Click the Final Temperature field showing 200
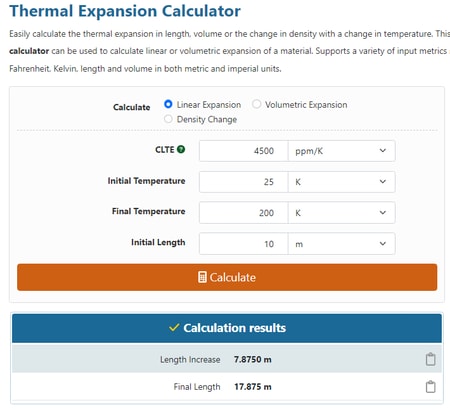Screen dimensions: 450x410 click(244, 213)
